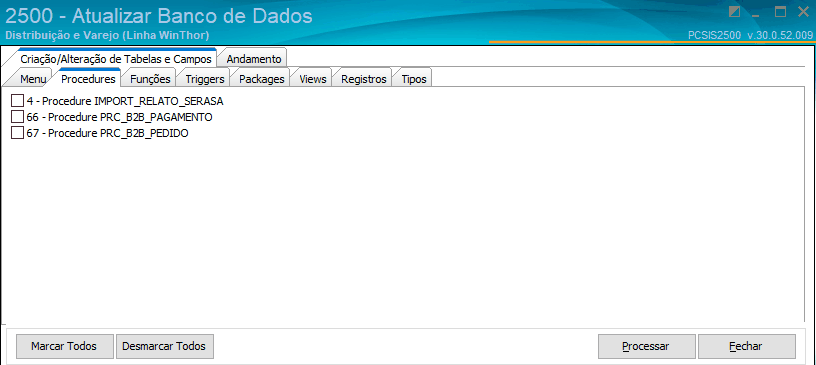Close the window with the X icon

(803, 12)
